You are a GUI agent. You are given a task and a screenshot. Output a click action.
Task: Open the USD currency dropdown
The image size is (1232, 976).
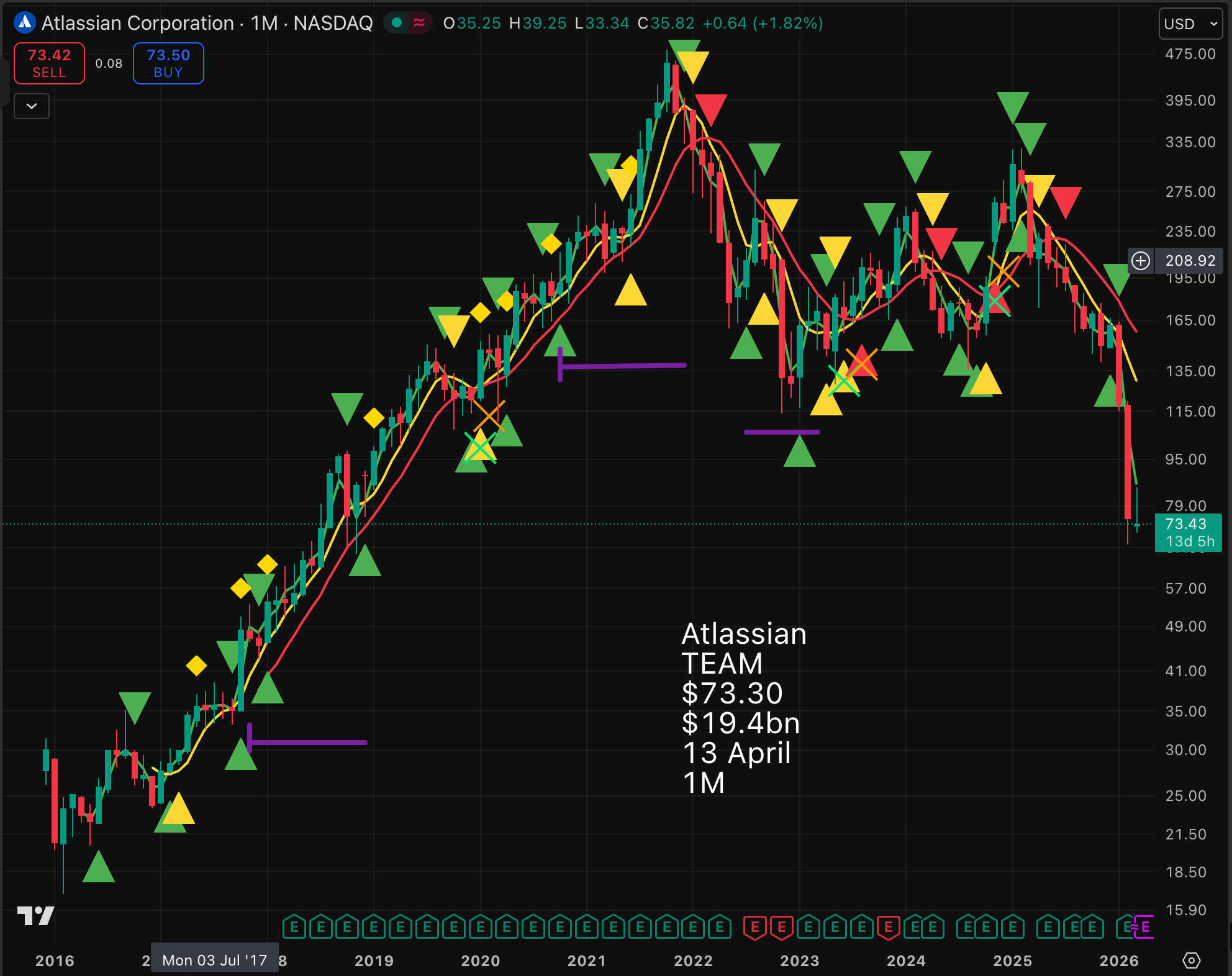pos(1190,24)
